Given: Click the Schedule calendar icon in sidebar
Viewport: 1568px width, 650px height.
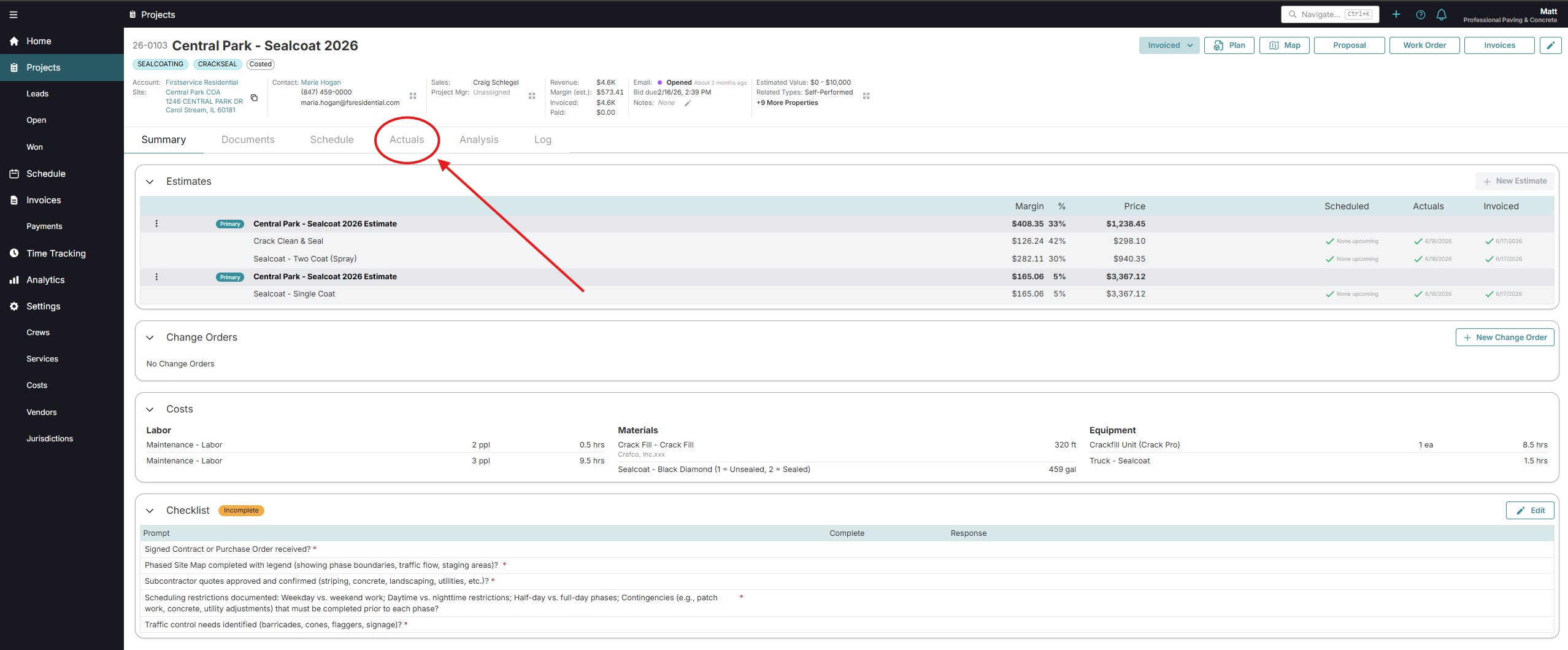Looking at the screenshot, I should 14,174.
